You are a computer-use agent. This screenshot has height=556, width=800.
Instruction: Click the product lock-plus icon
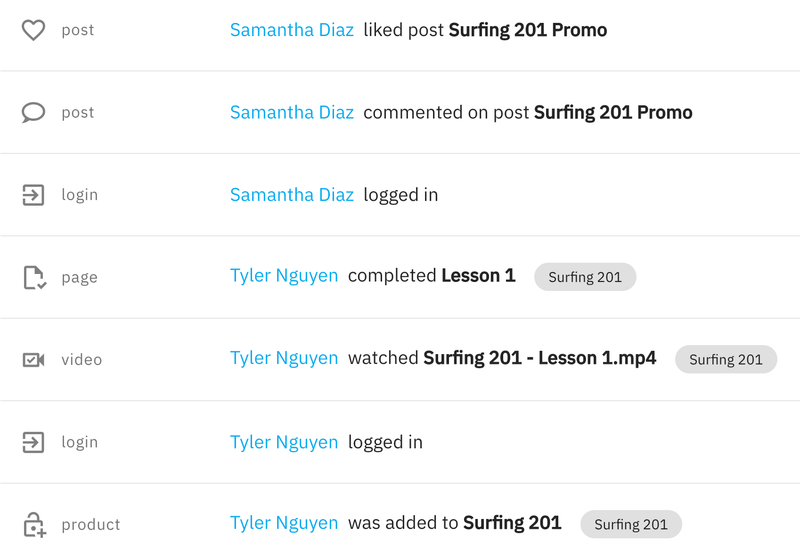[x=35, y=524]
